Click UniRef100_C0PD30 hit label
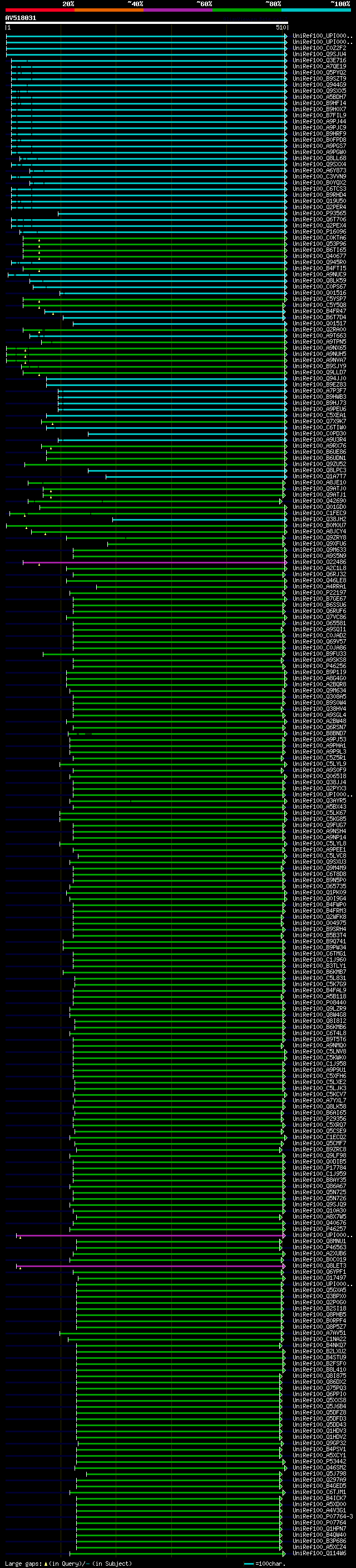Image resolution: width=356 pixels, height=1568 pixels. (x=319, y=434)
